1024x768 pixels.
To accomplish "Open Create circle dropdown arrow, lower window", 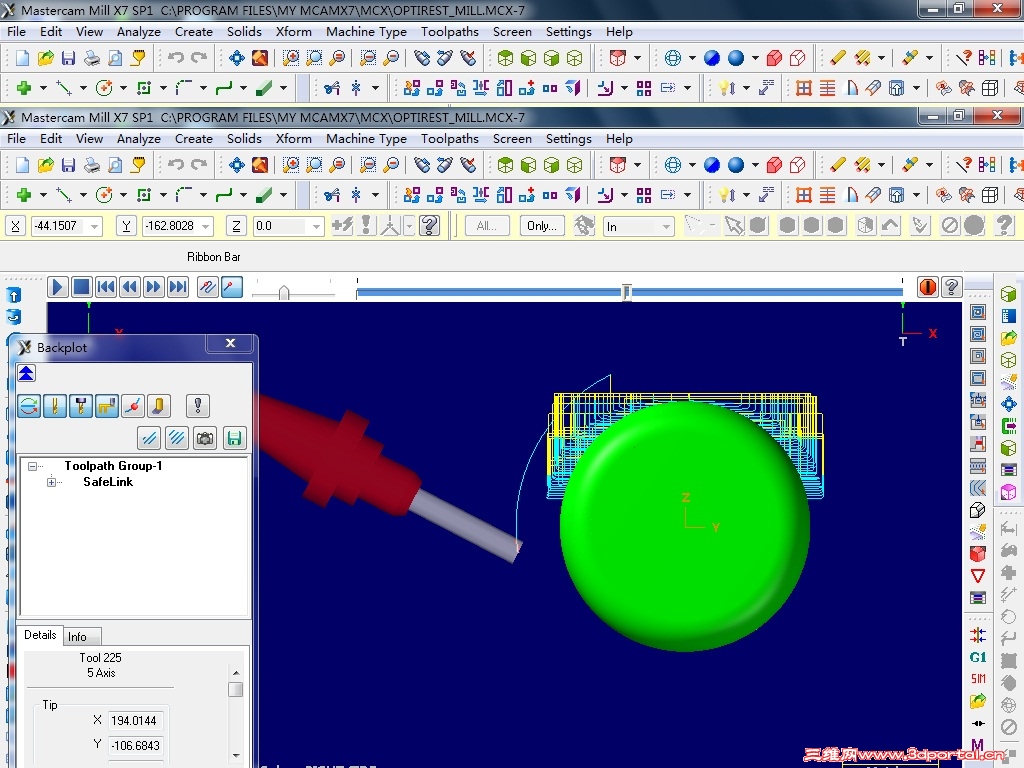I will [x=123, y=194].
